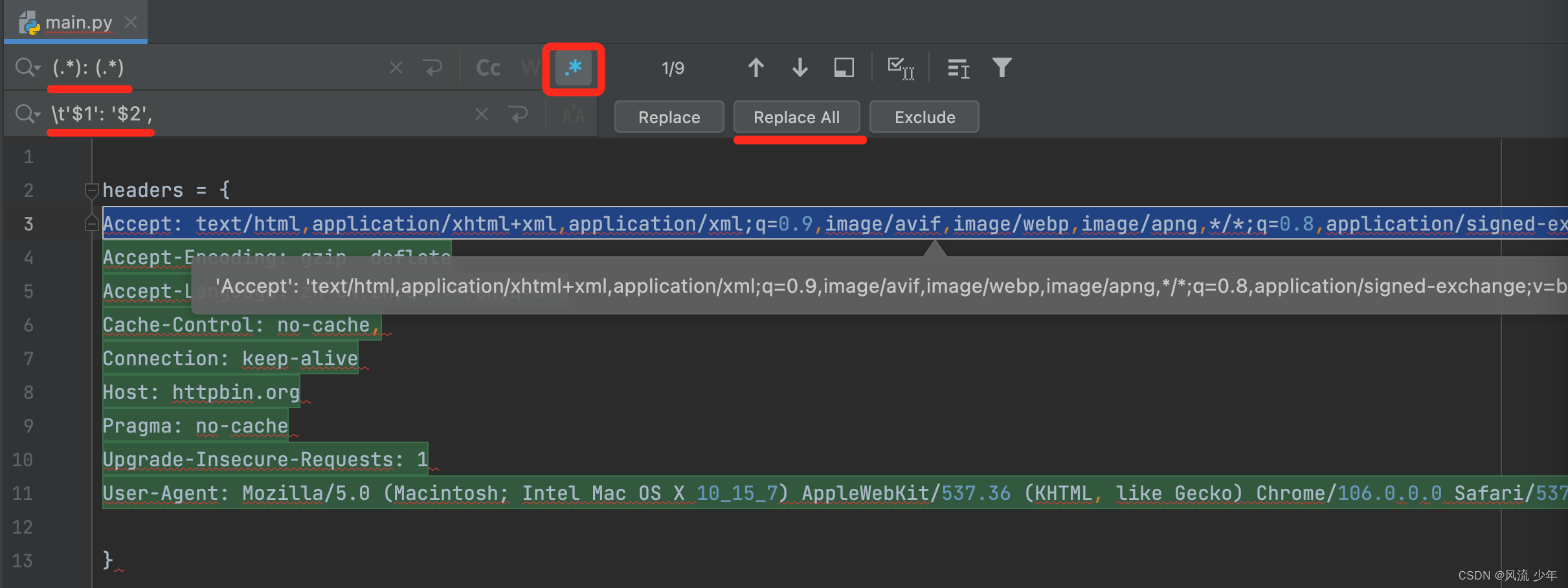The height and width of the screenshot is (588, 1568).
Task: Click the 'User-Agent: Mozilla/5.0' line
Action: click(x=835, y=493)
